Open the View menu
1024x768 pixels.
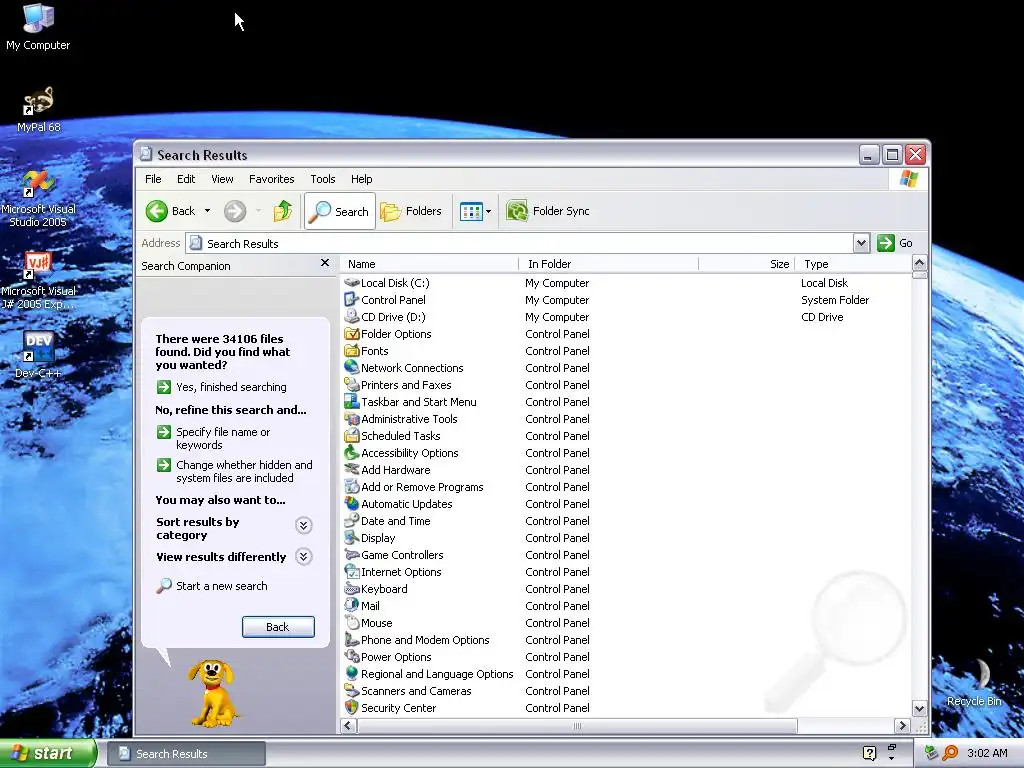222,179
